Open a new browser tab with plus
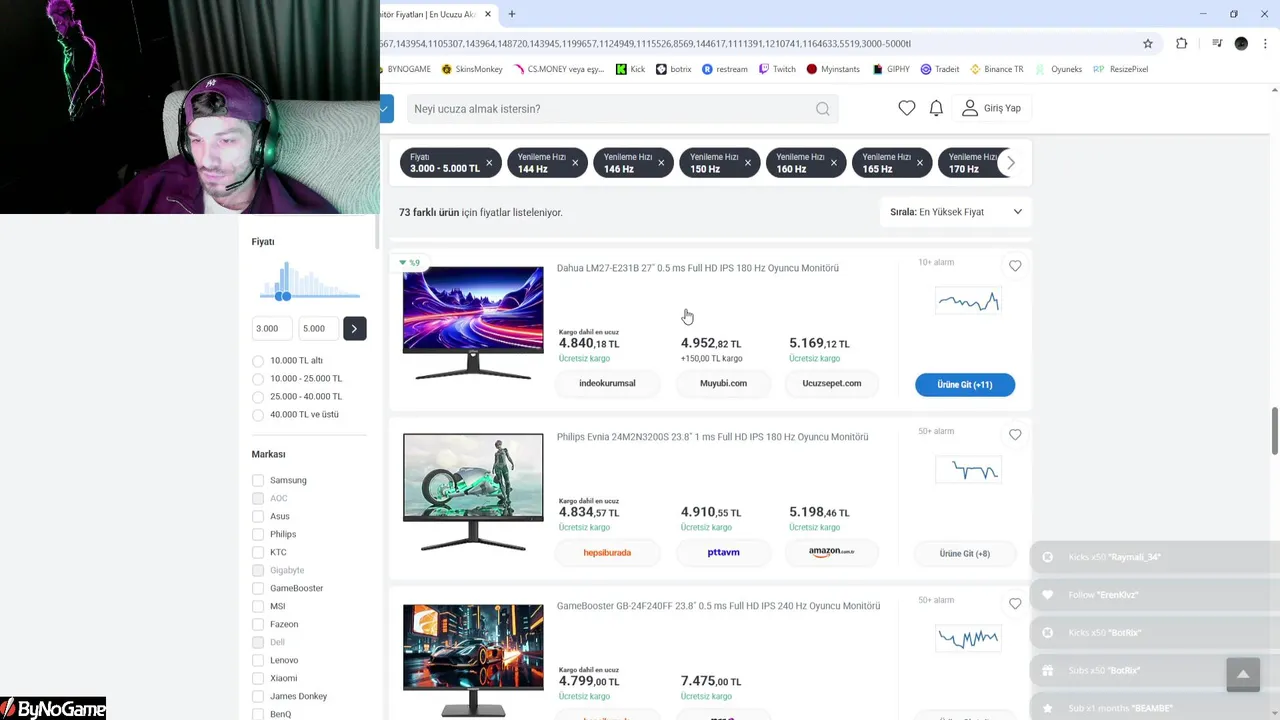 (x=512, y=14)
